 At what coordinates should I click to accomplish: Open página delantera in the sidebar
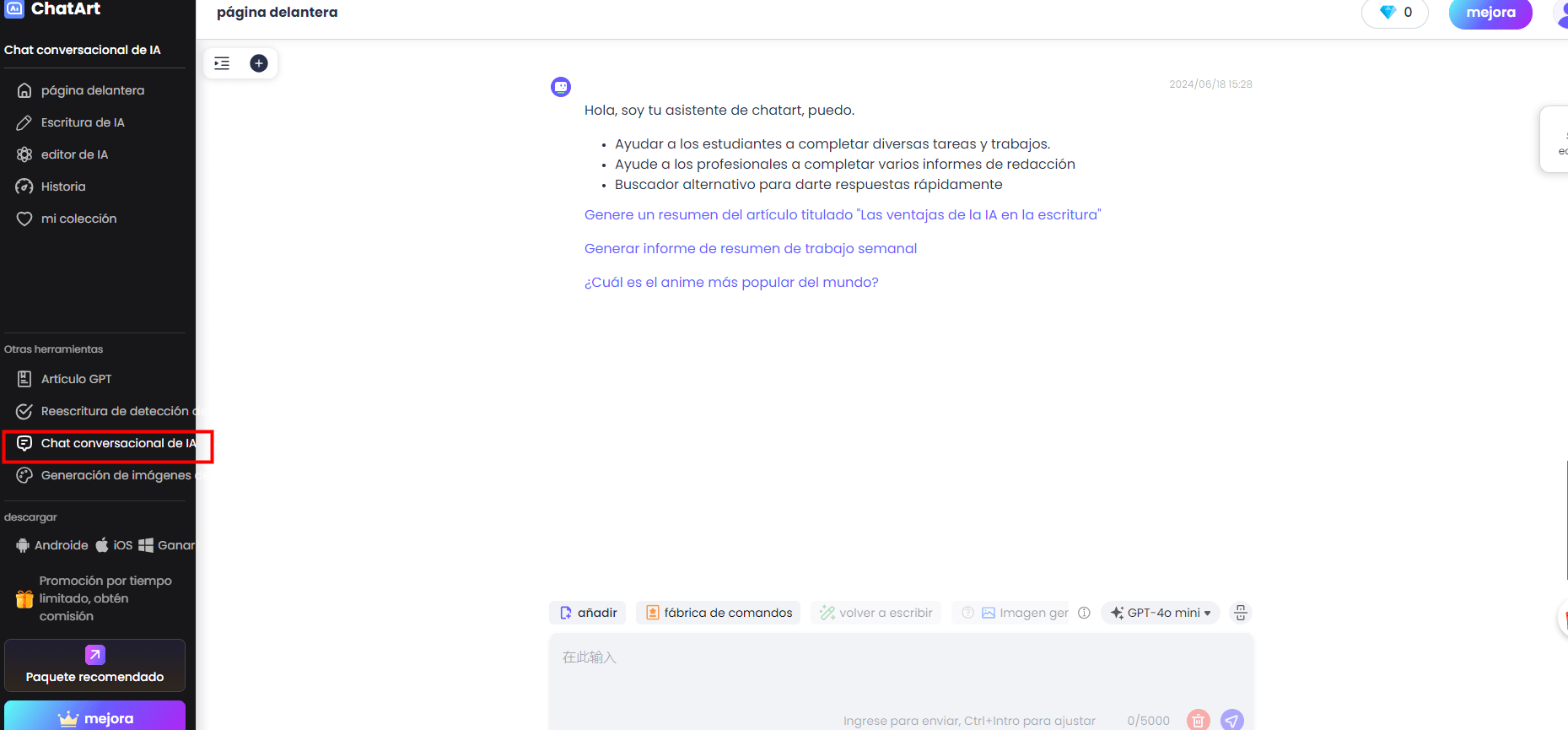[80, 90]
